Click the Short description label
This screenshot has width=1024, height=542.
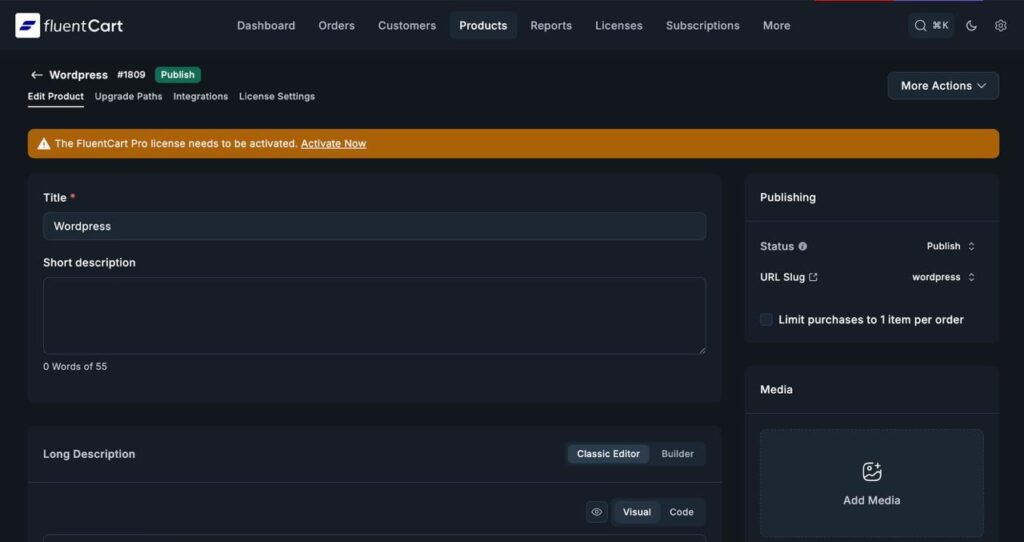click(89, 263)
